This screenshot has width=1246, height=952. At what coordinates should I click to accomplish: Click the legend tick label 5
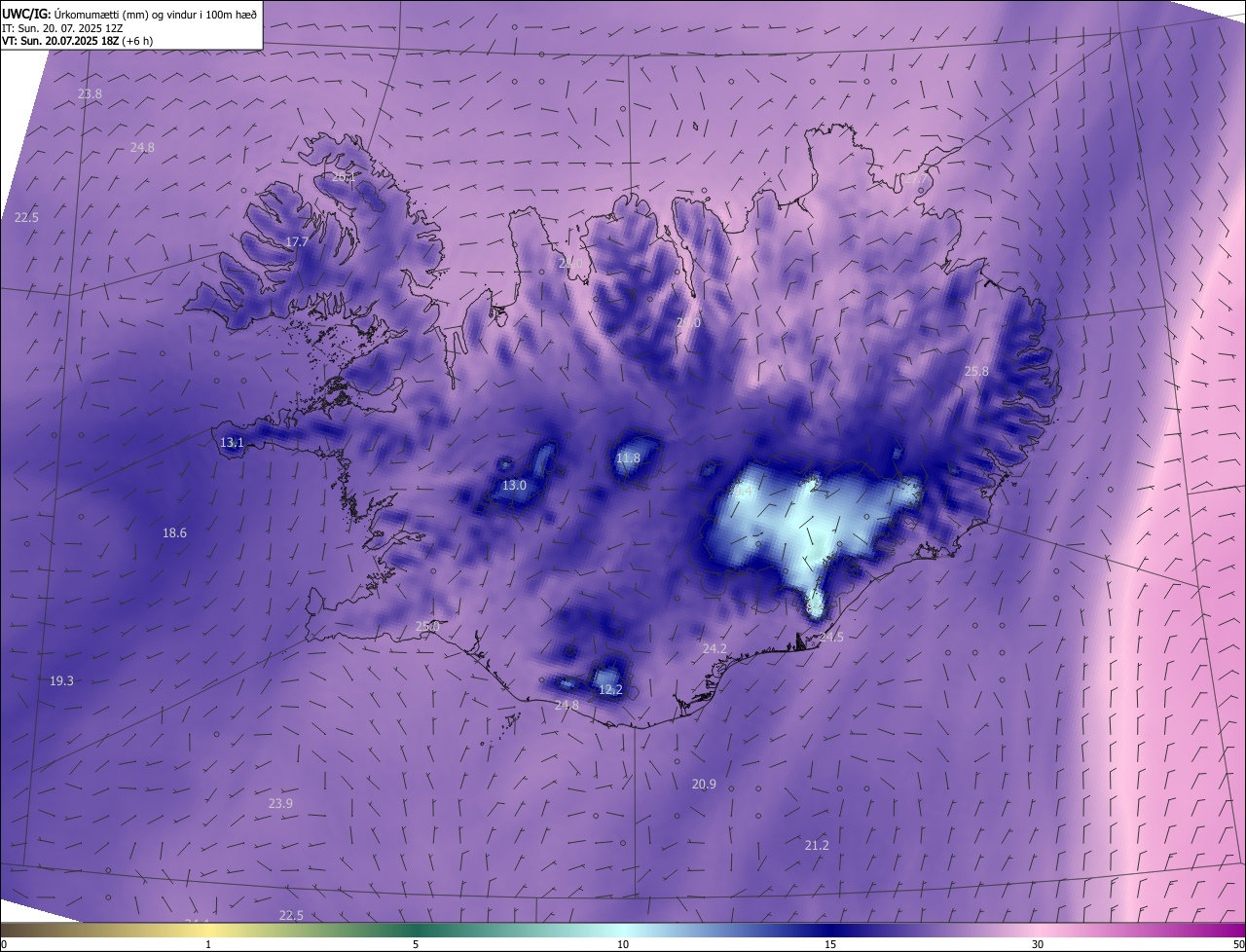(416, 944)
